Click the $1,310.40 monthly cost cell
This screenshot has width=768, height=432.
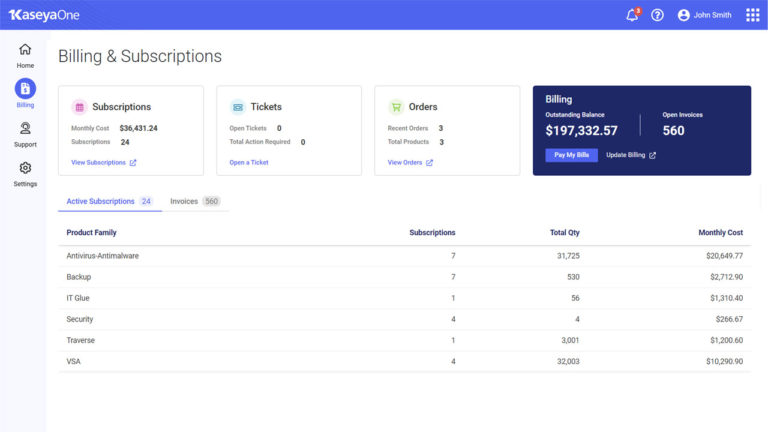pos(726,298)
